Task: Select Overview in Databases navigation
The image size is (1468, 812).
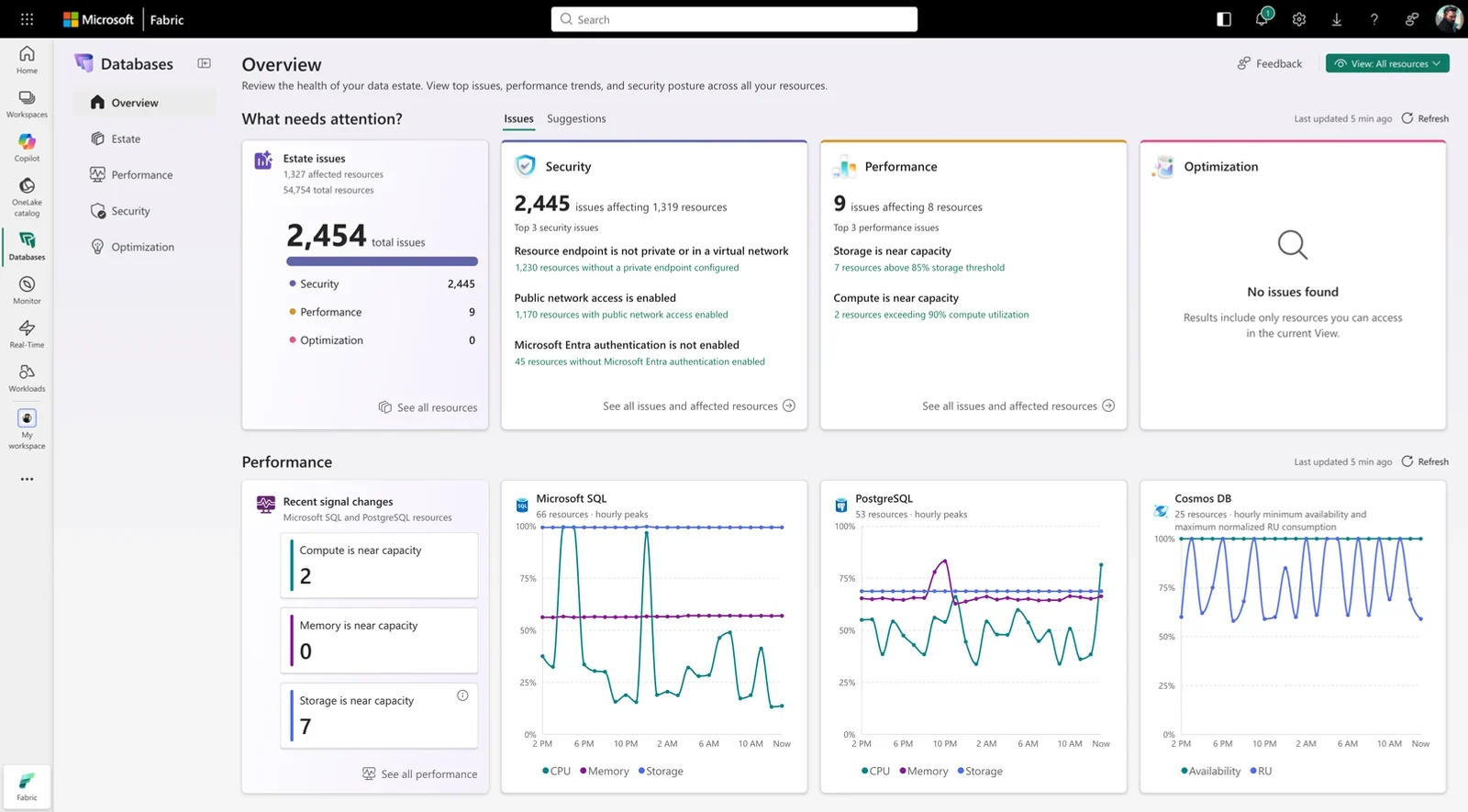Action: [x=144, y=103]
